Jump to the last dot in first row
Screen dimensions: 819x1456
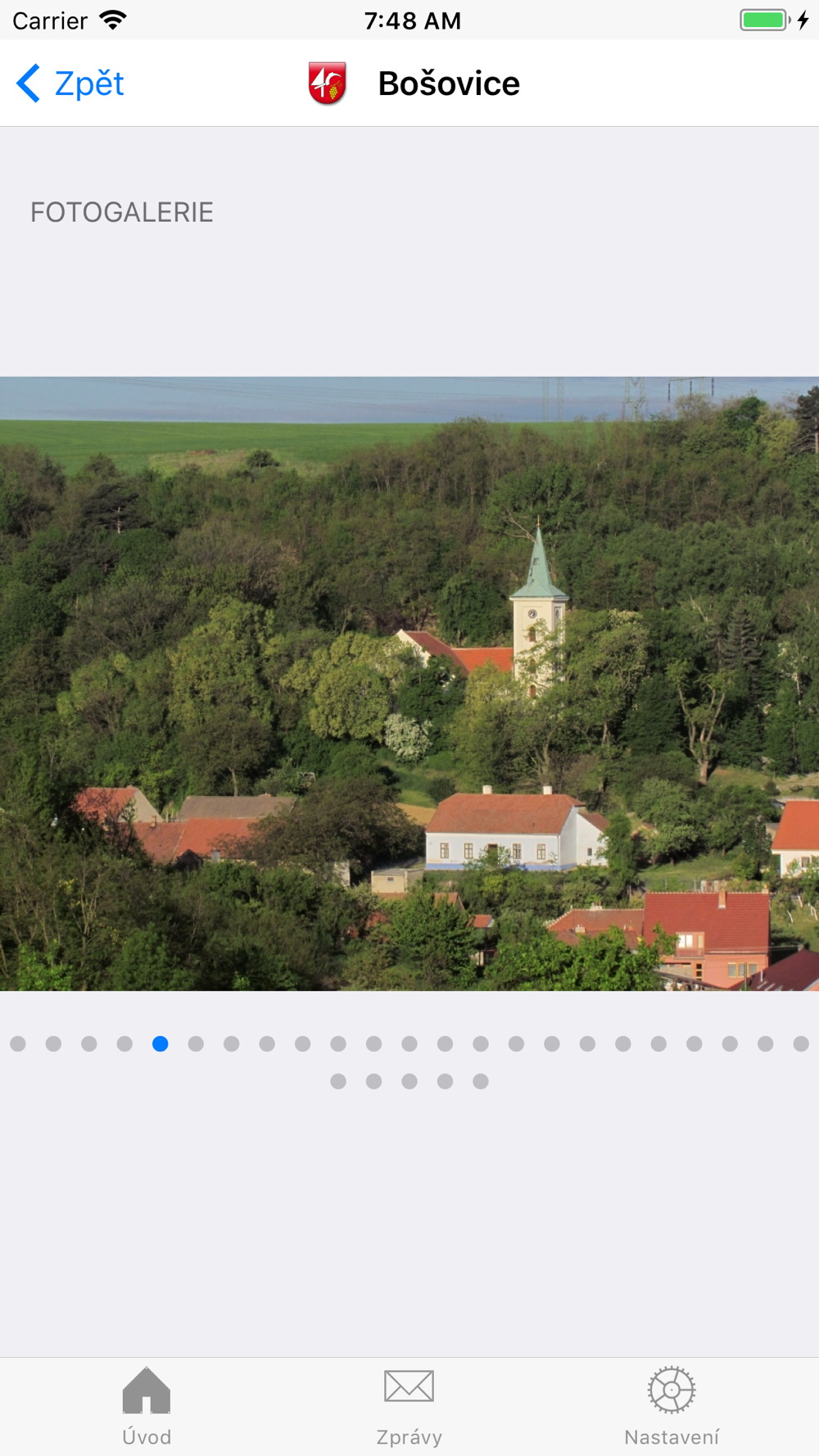tap(801, 1043)
